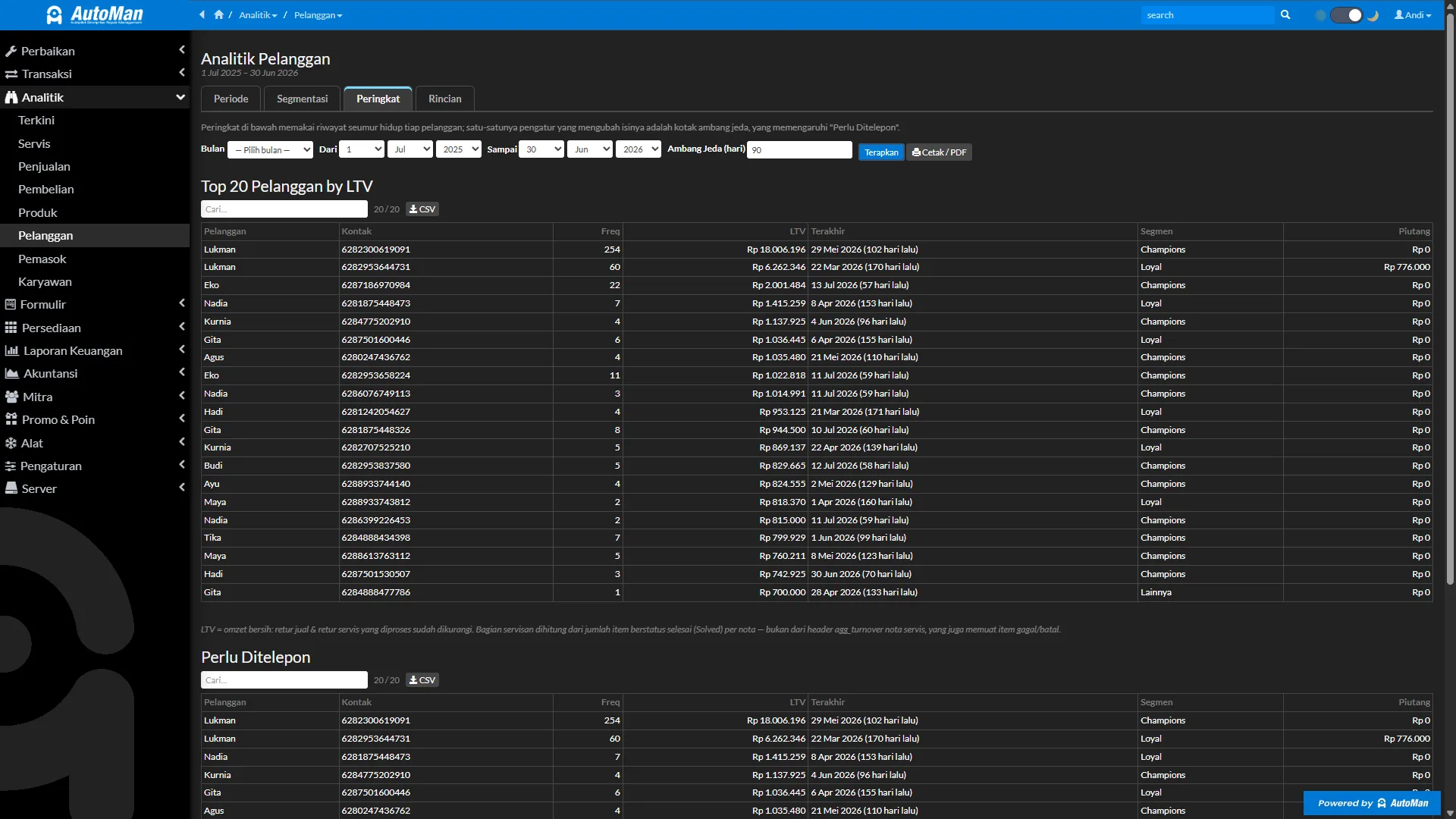Click the area chart icon for Akuntansi
This screenshot has height=819, width=1456.
pyautogui.click(x=11, y=374)
